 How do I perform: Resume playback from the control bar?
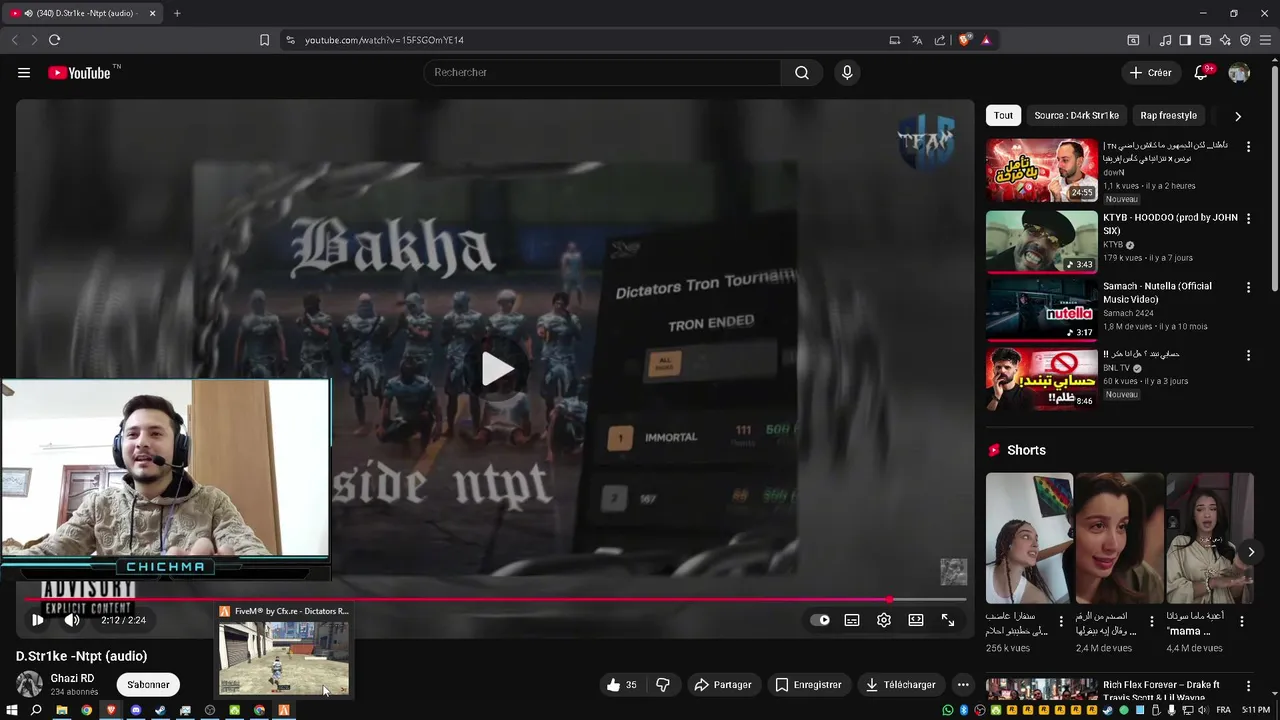[x=38, y=620]
